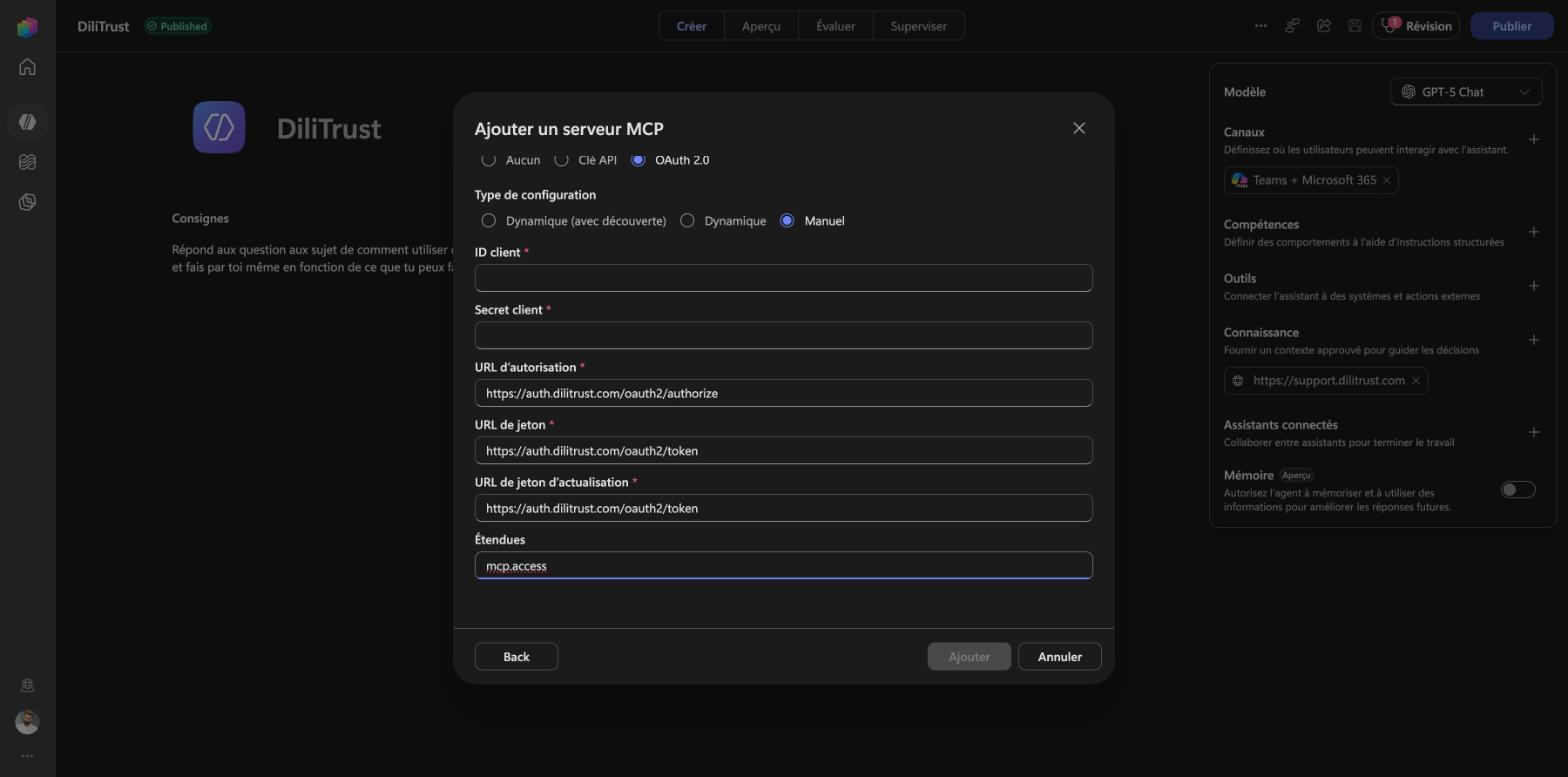Open the Tools icon in left sidebar
This screenshot has height=777, width=1568.
pyautogui.click(x=27, y=202)
